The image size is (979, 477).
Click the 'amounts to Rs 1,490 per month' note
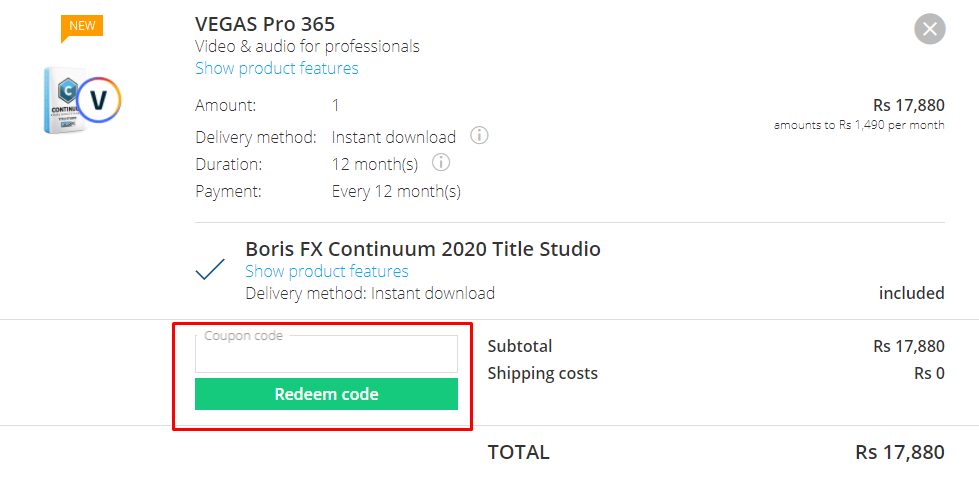coord(859,125)
